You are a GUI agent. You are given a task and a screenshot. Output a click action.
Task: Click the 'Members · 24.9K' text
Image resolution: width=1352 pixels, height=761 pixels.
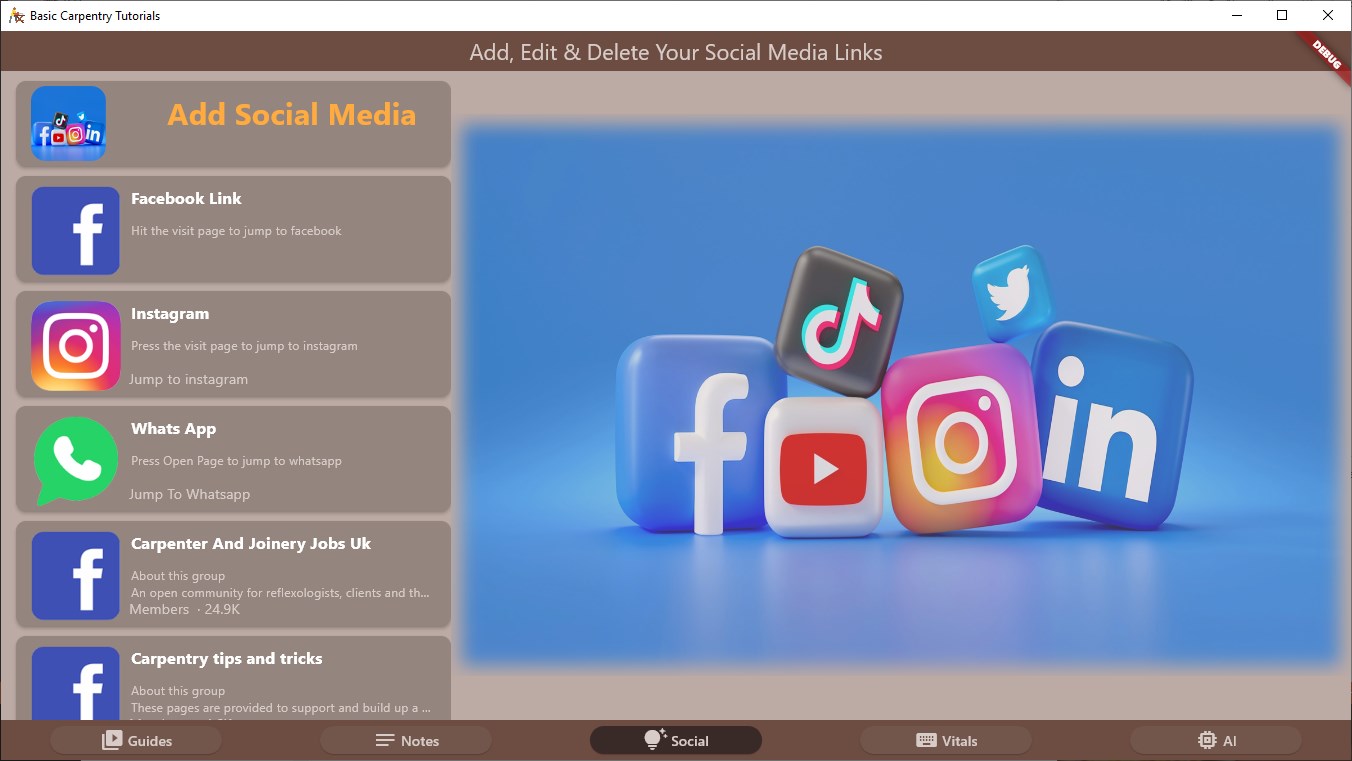[184, 609]
